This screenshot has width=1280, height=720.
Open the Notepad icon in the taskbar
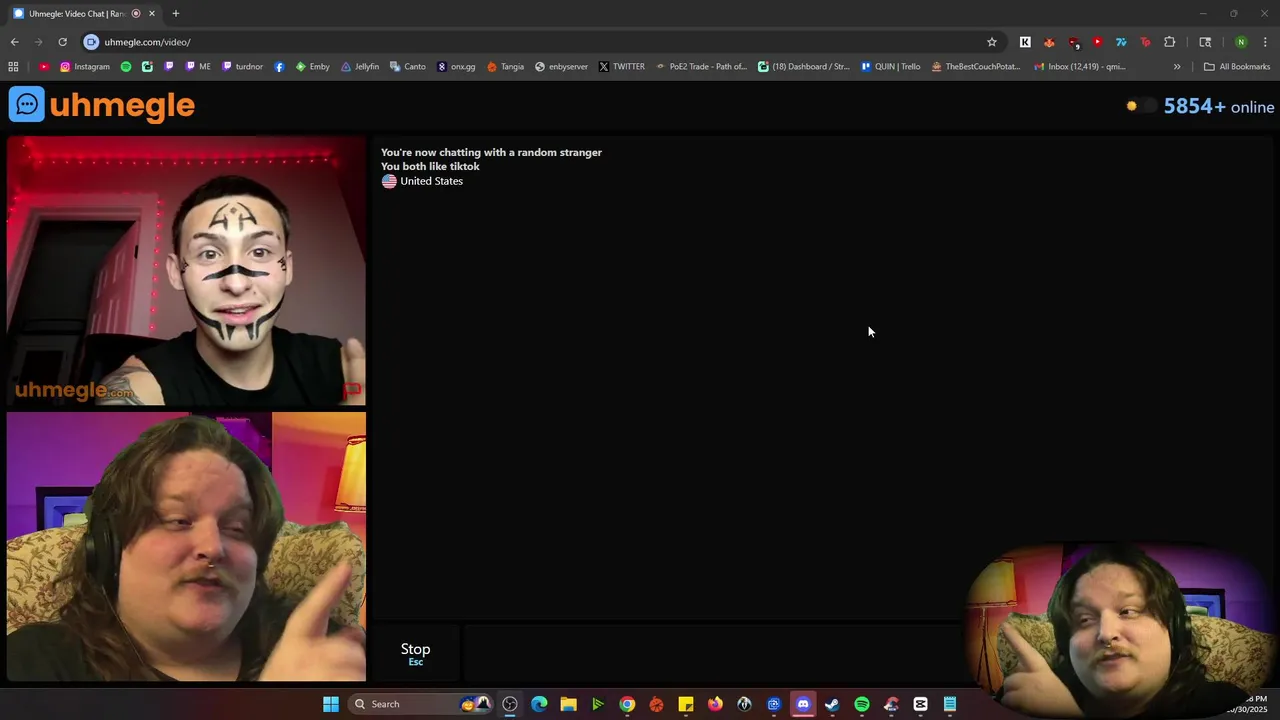point(950,704)
